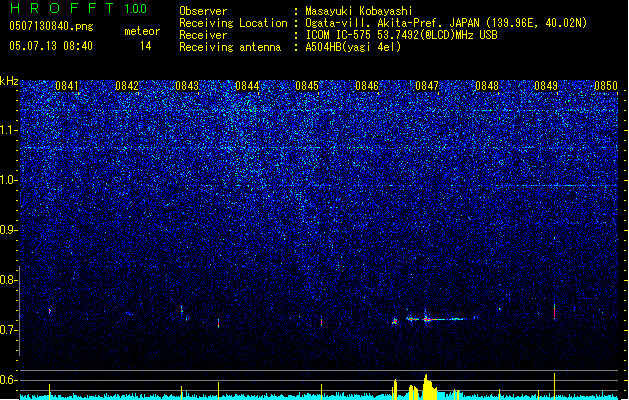
Task: Click the tall red echo spike near 0849
Action: tap(554, 311)
